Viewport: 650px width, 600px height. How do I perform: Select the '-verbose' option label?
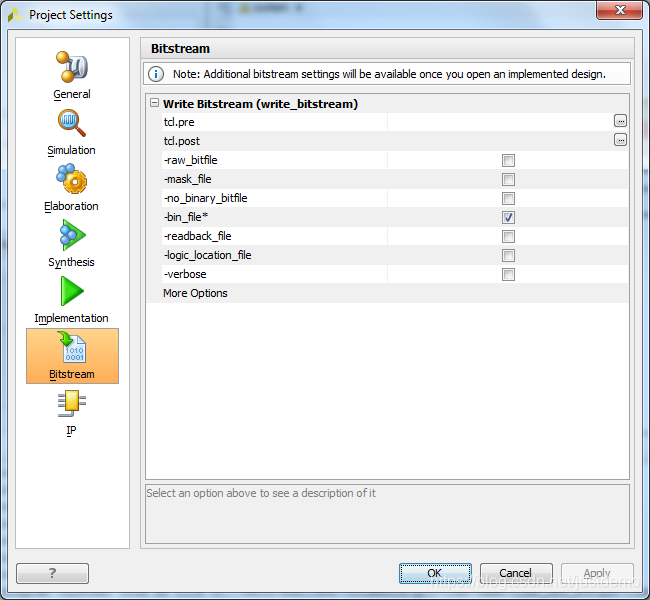[x=185, y=274]
